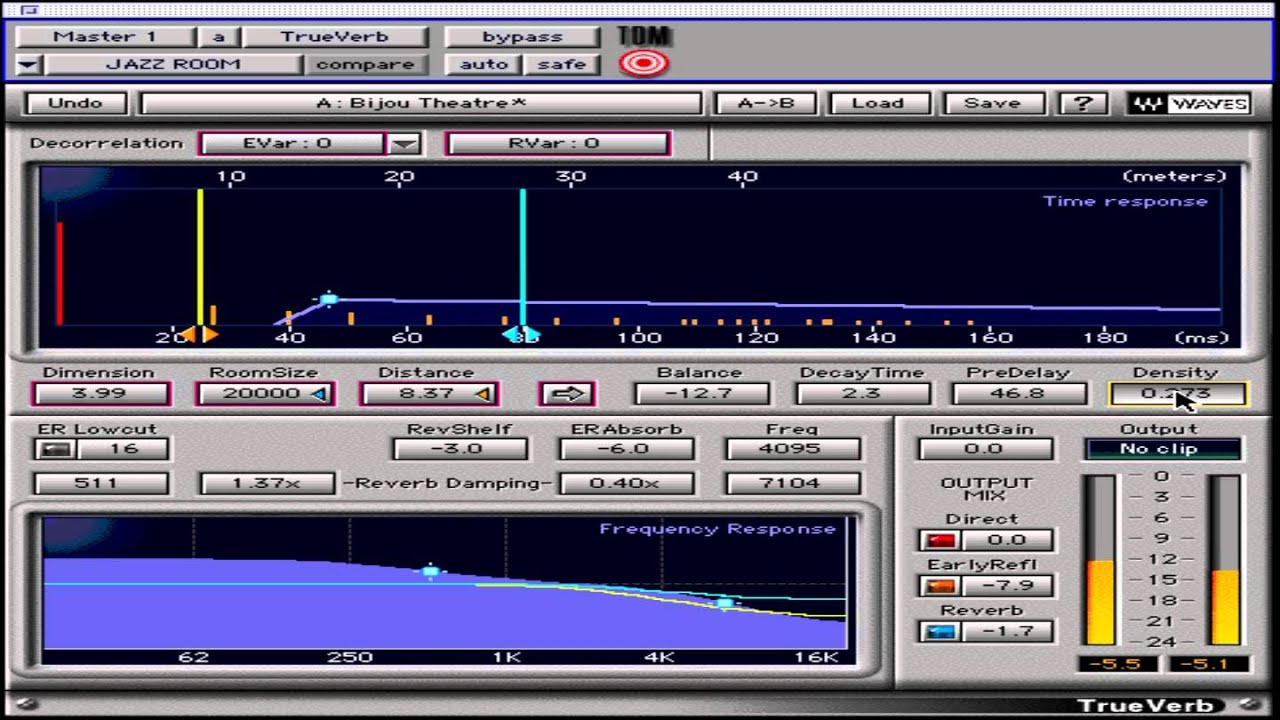Click the right output level meter
This screenshot has width=1280, height=720.
click(x=1226, y=560)
